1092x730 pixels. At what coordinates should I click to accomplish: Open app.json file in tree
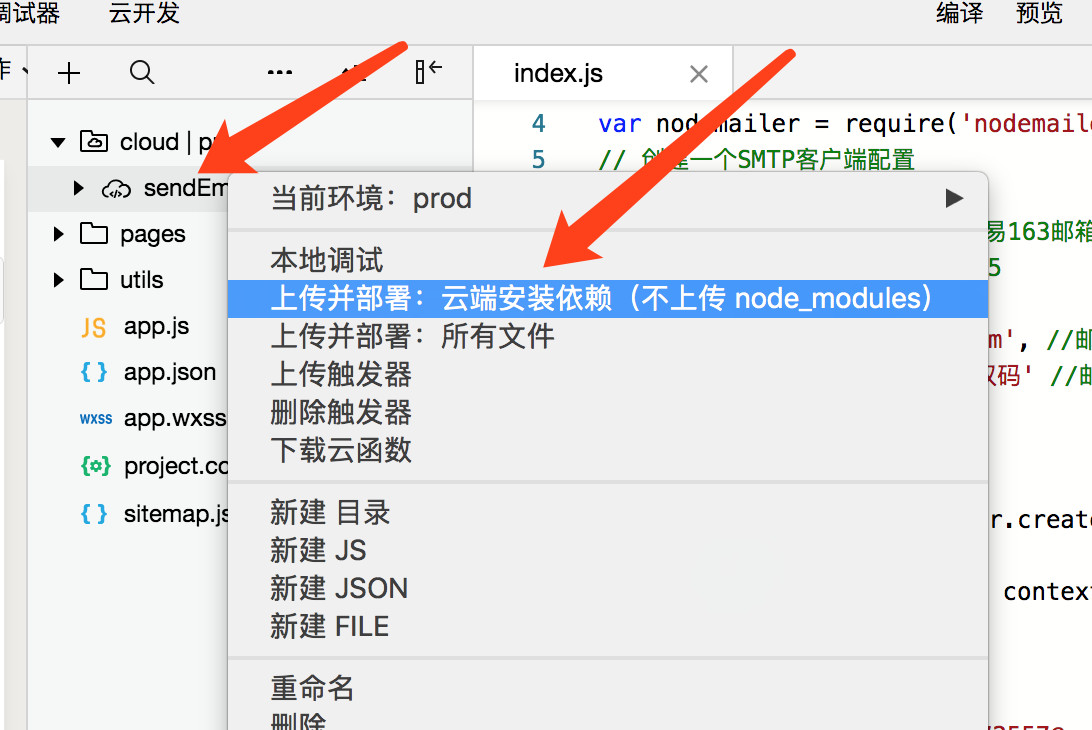click(169, 373)
